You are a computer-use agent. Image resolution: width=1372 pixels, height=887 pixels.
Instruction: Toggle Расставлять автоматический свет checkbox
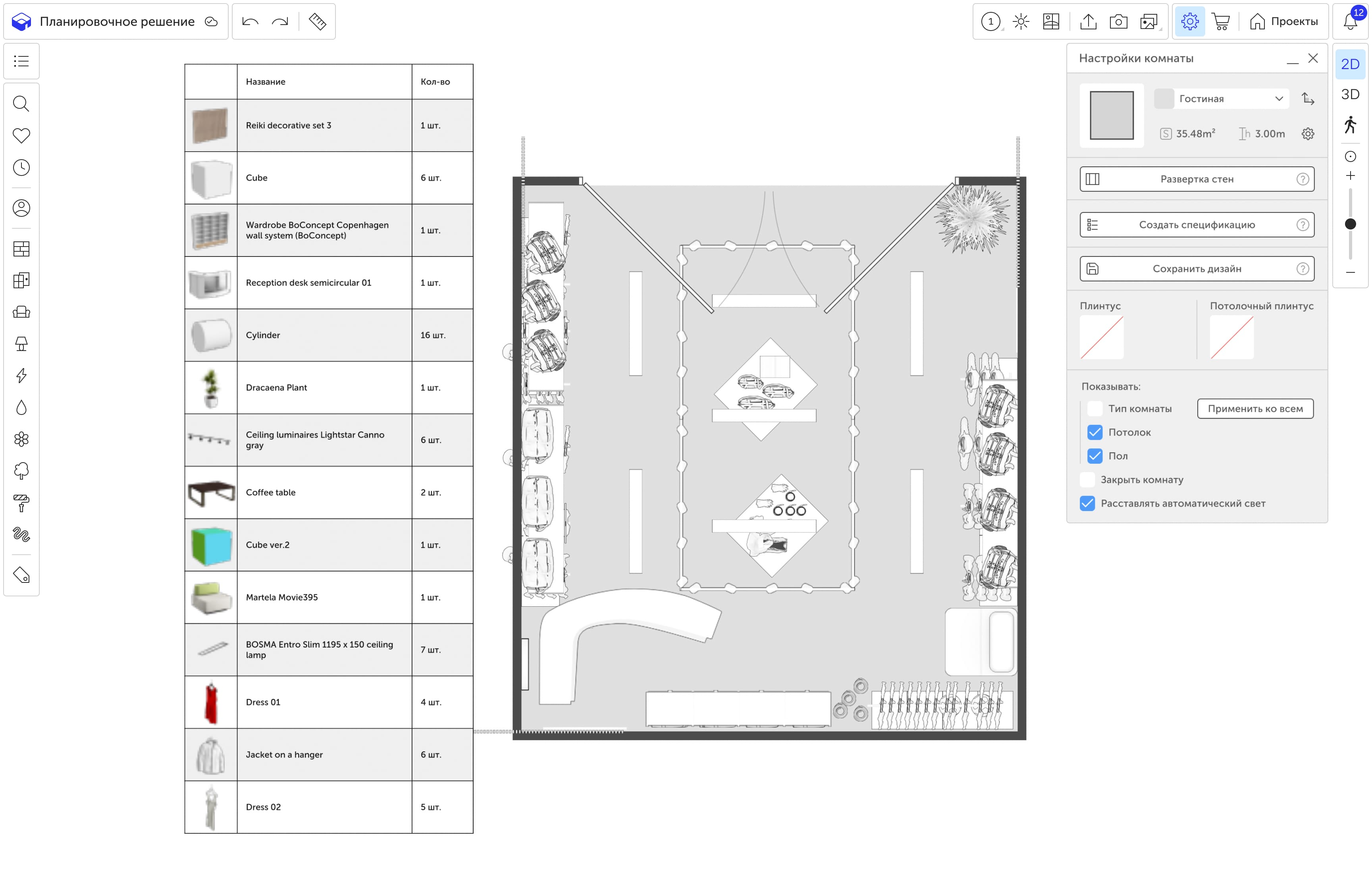[x=1087, y=503]
